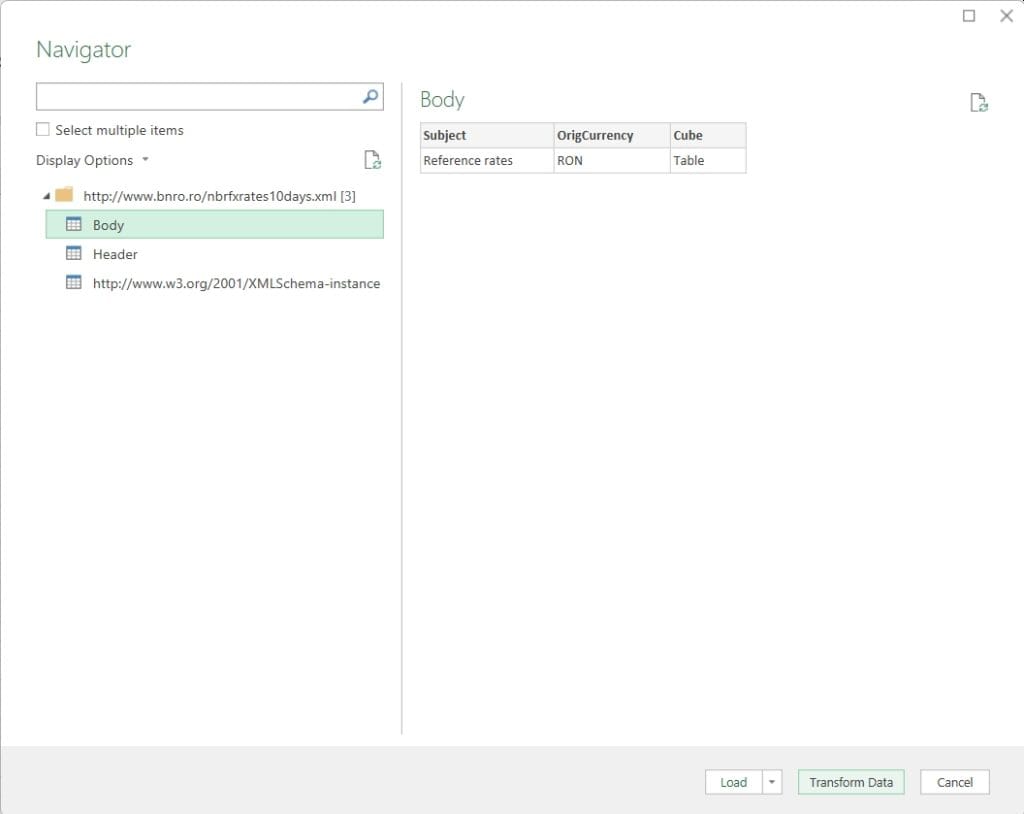Maximize the Navigator window
Image resolution: width=1024 pixels, height=814 pixels.
pos(969,16)
